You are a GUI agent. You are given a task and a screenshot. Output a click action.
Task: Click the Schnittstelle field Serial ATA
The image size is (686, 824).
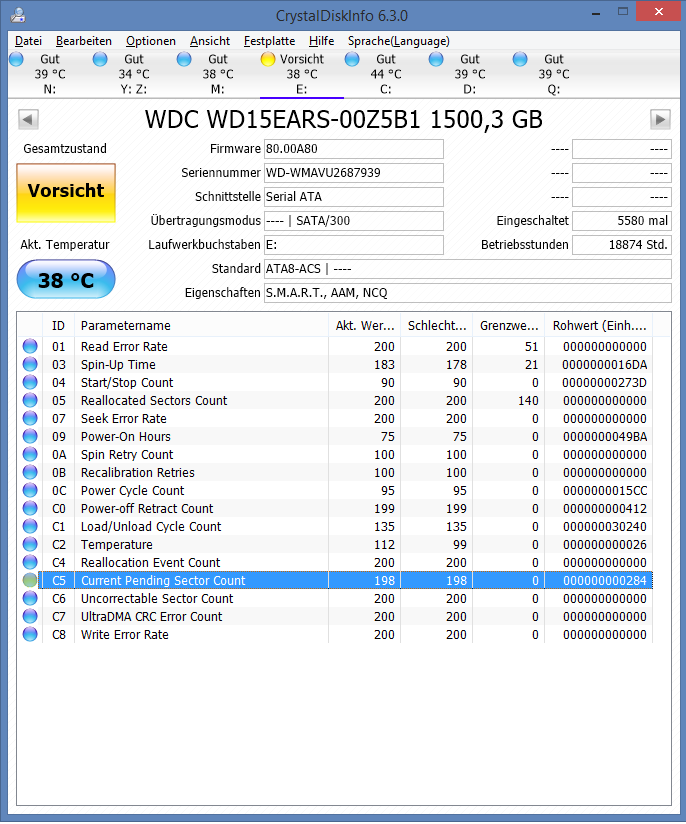click(354, 197)
